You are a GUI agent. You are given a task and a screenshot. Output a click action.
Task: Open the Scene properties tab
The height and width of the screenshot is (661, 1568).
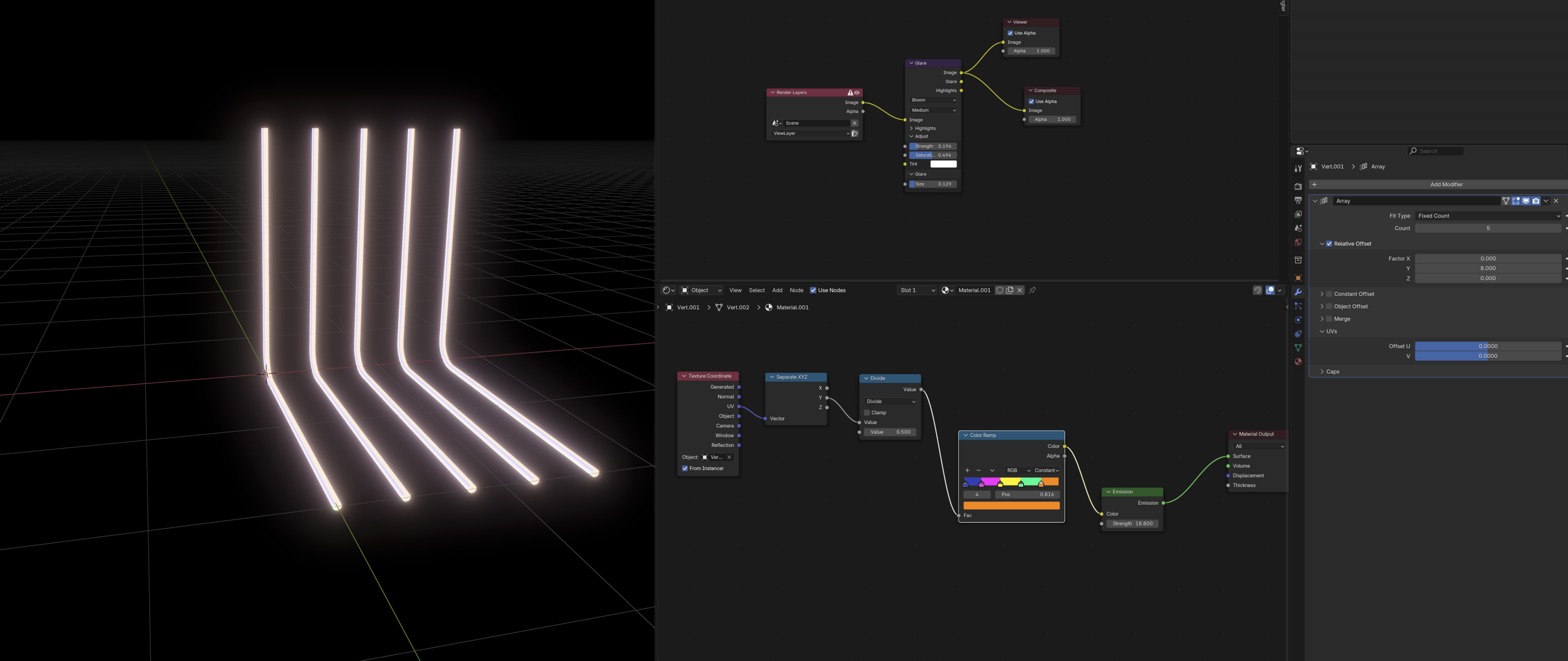coord(1298,228)
